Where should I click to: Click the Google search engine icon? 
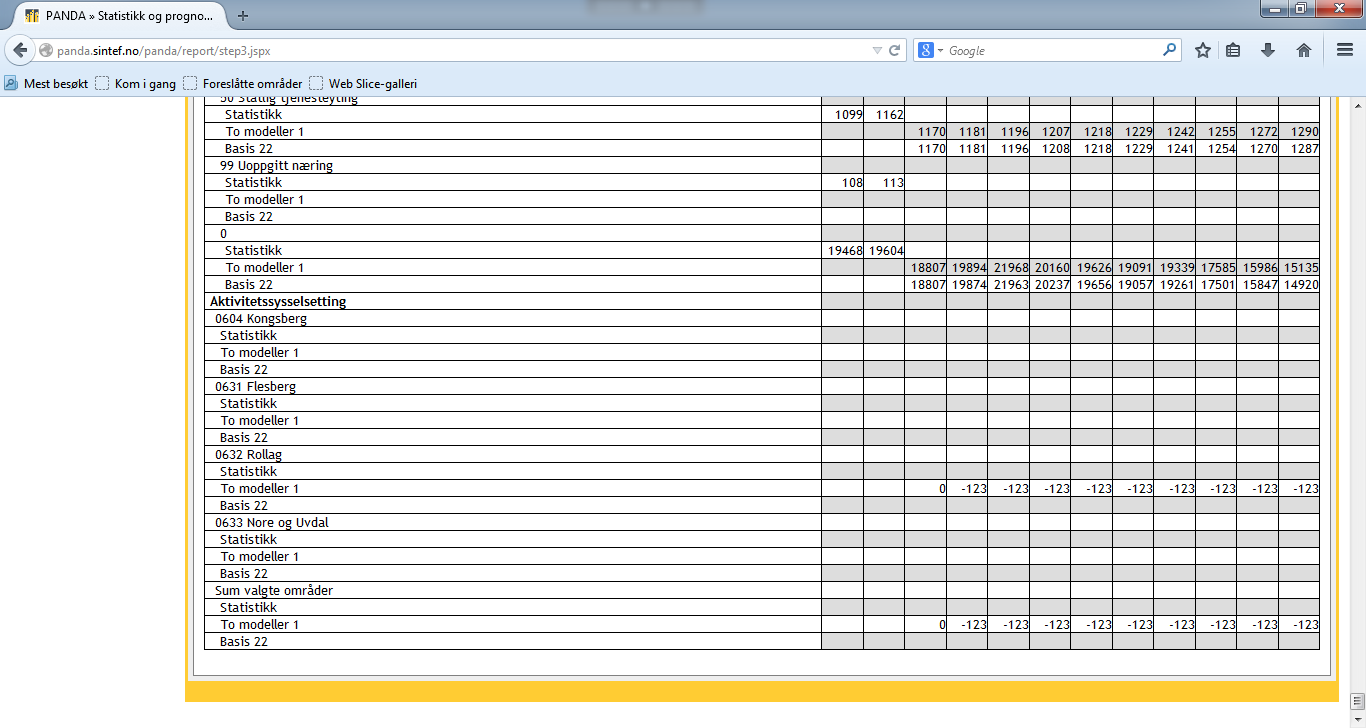[925, 50]
